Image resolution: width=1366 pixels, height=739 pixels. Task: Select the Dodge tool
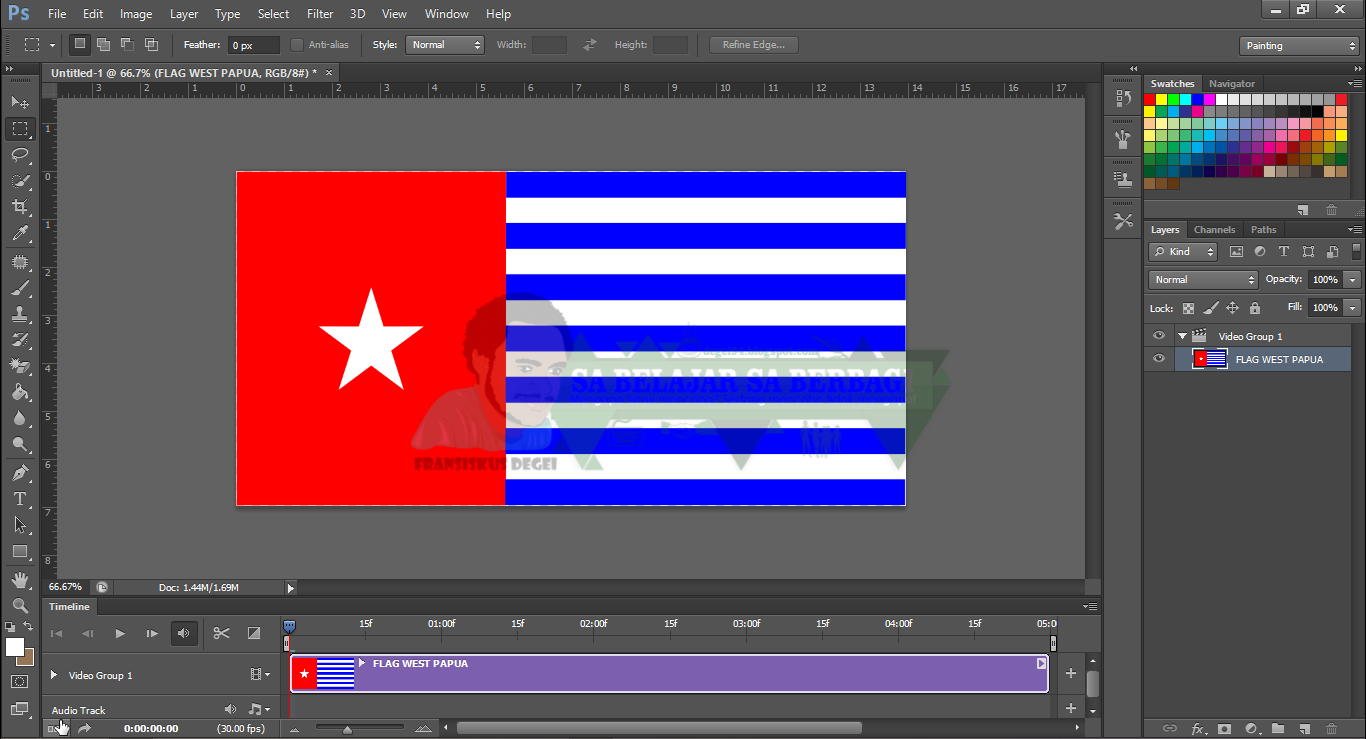tap(20, 444)
